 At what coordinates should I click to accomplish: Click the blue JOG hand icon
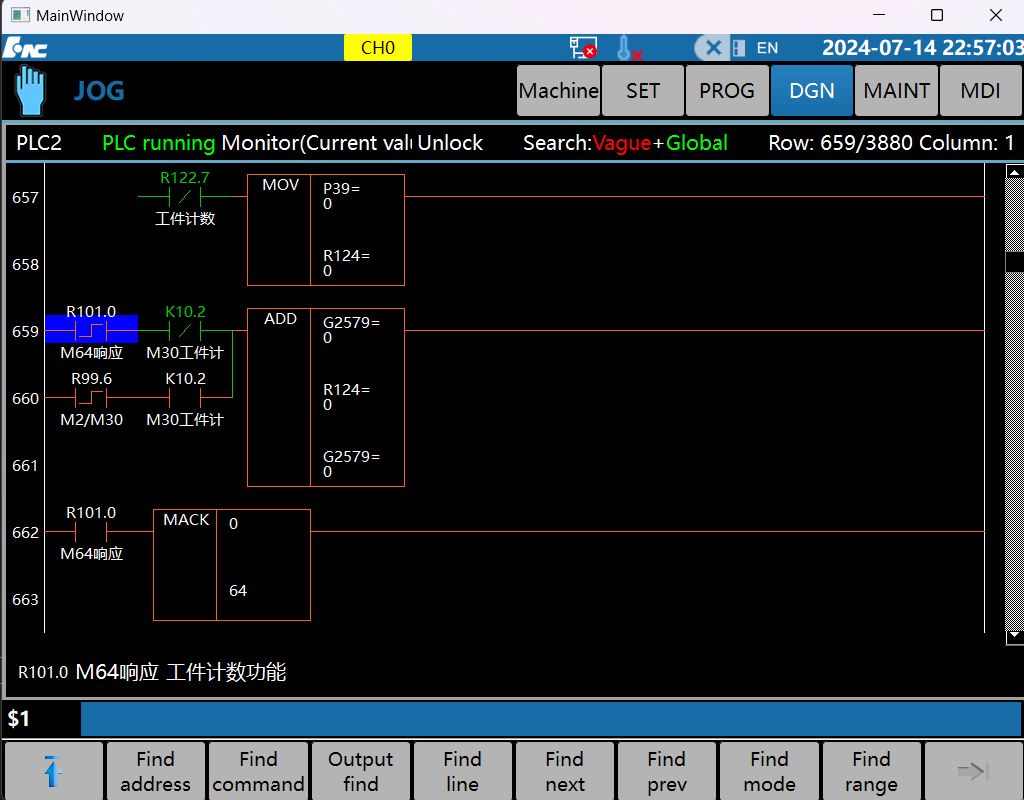(30, 91)
